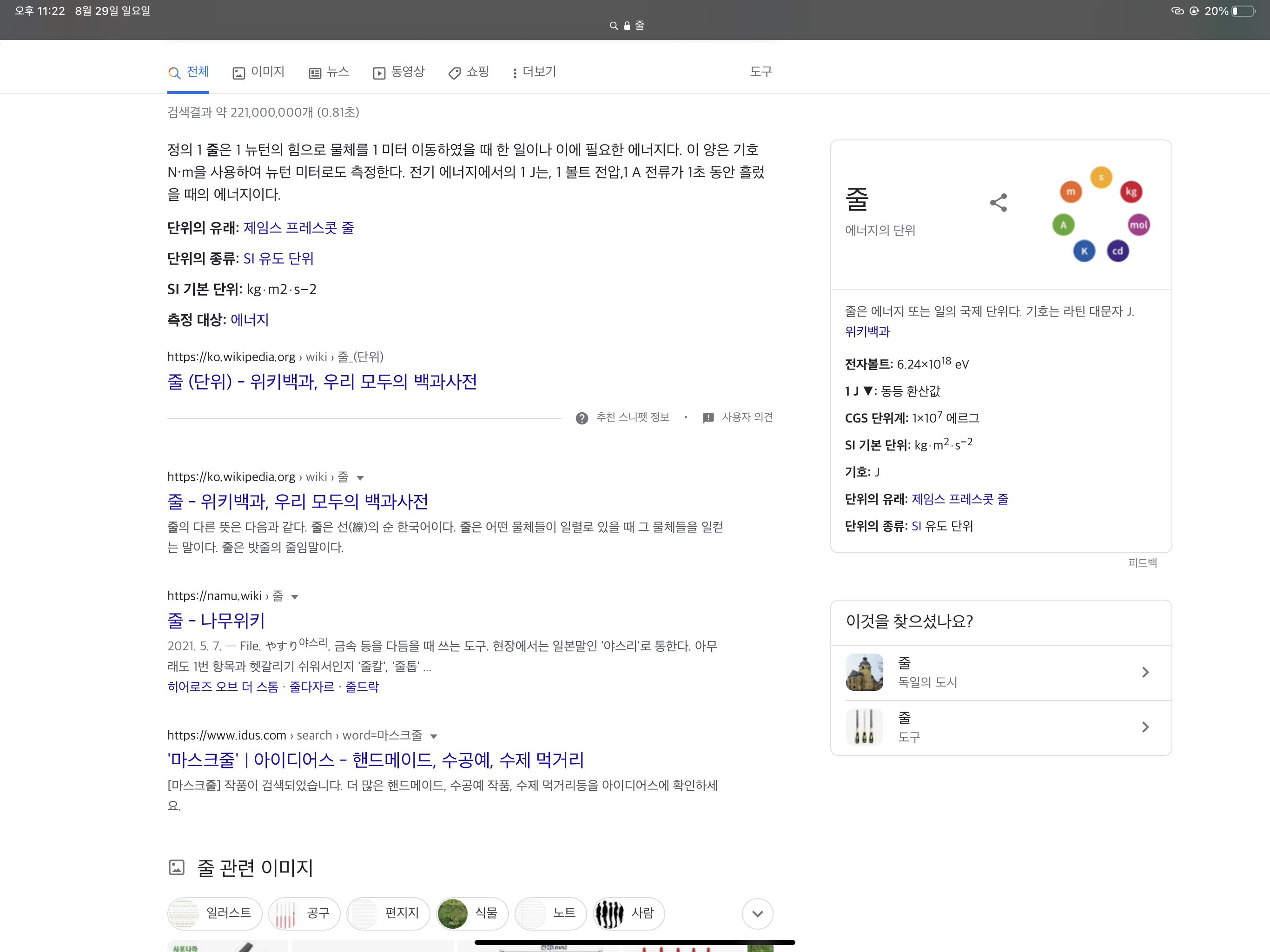1270x952 pixels.
Task: Click the 도구 search tools button
Action: click(761, 72)
